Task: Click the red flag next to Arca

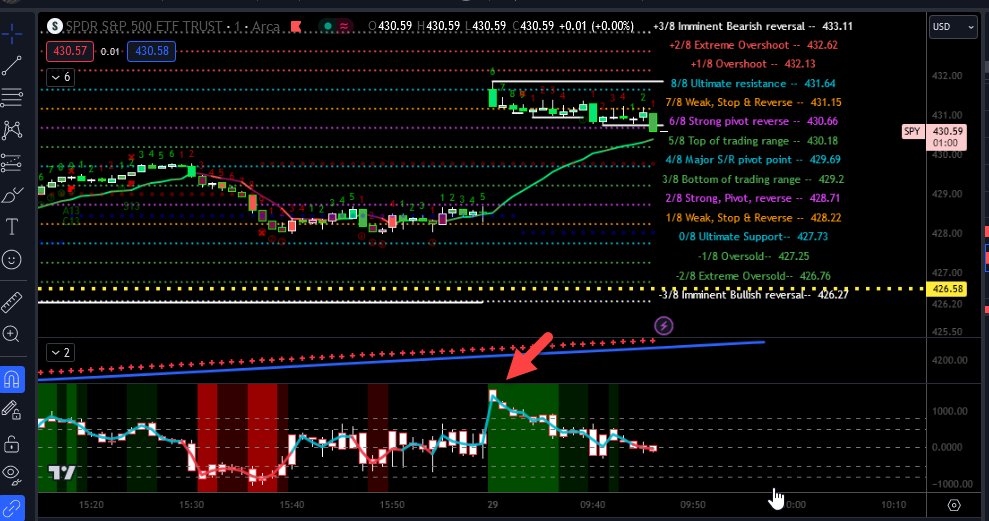Action: (295, 26)
